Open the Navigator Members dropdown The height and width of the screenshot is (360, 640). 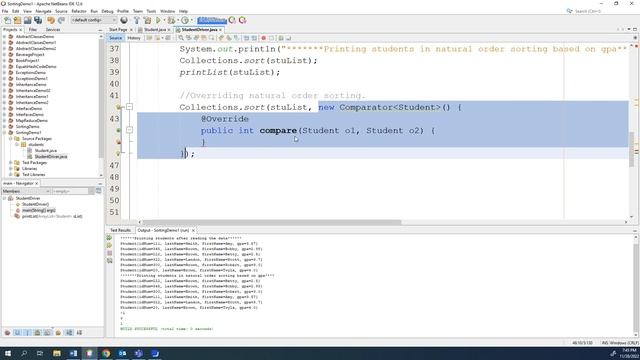click(26, 191)
